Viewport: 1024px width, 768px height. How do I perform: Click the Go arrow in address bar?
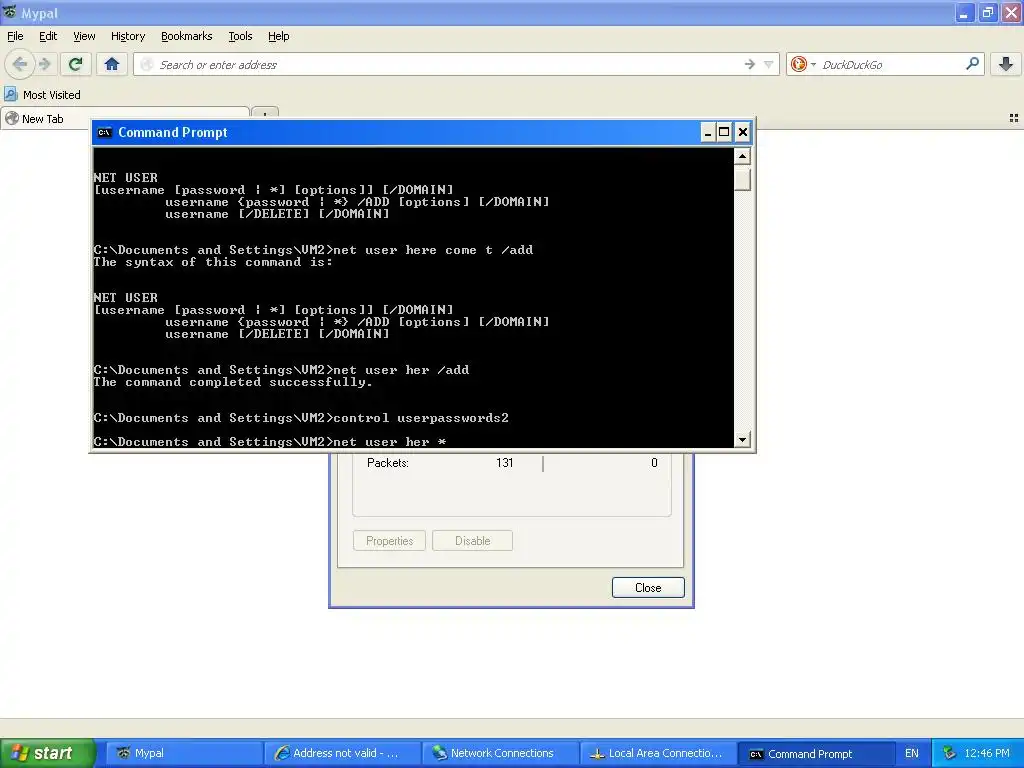pos(749,64)
